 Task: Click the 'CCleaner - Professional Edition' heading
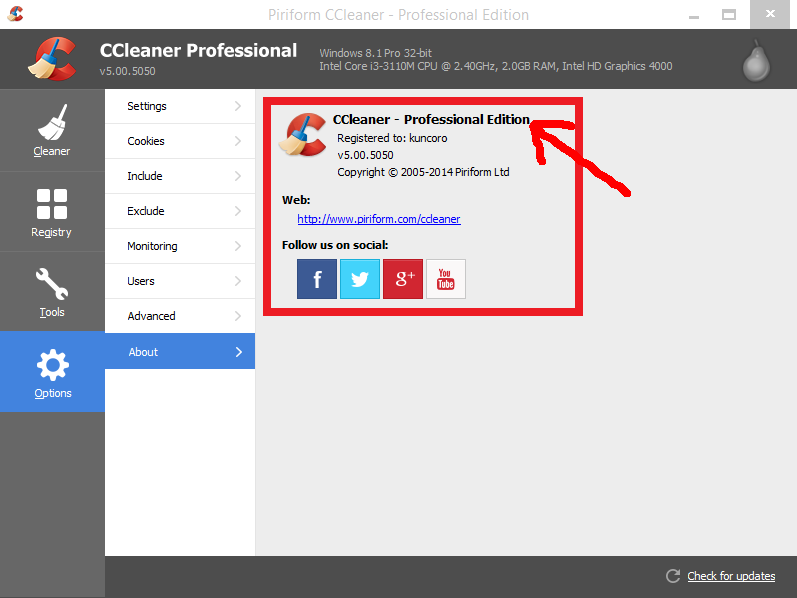click(x=431, y=119)
